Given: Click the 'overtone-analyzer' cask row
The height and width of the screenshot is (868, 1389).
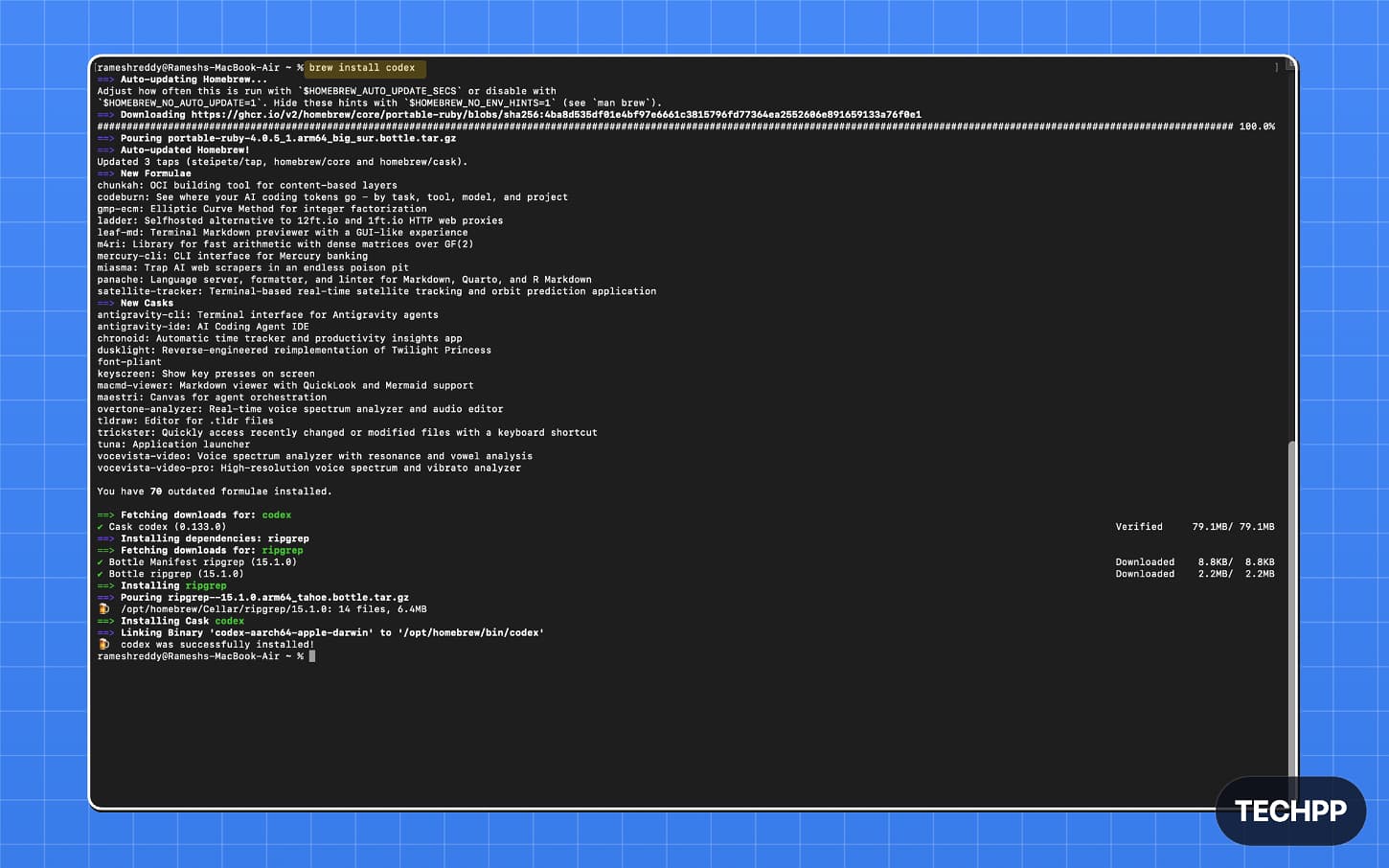Looking at the screenshot, I should (x=300, y=409).
